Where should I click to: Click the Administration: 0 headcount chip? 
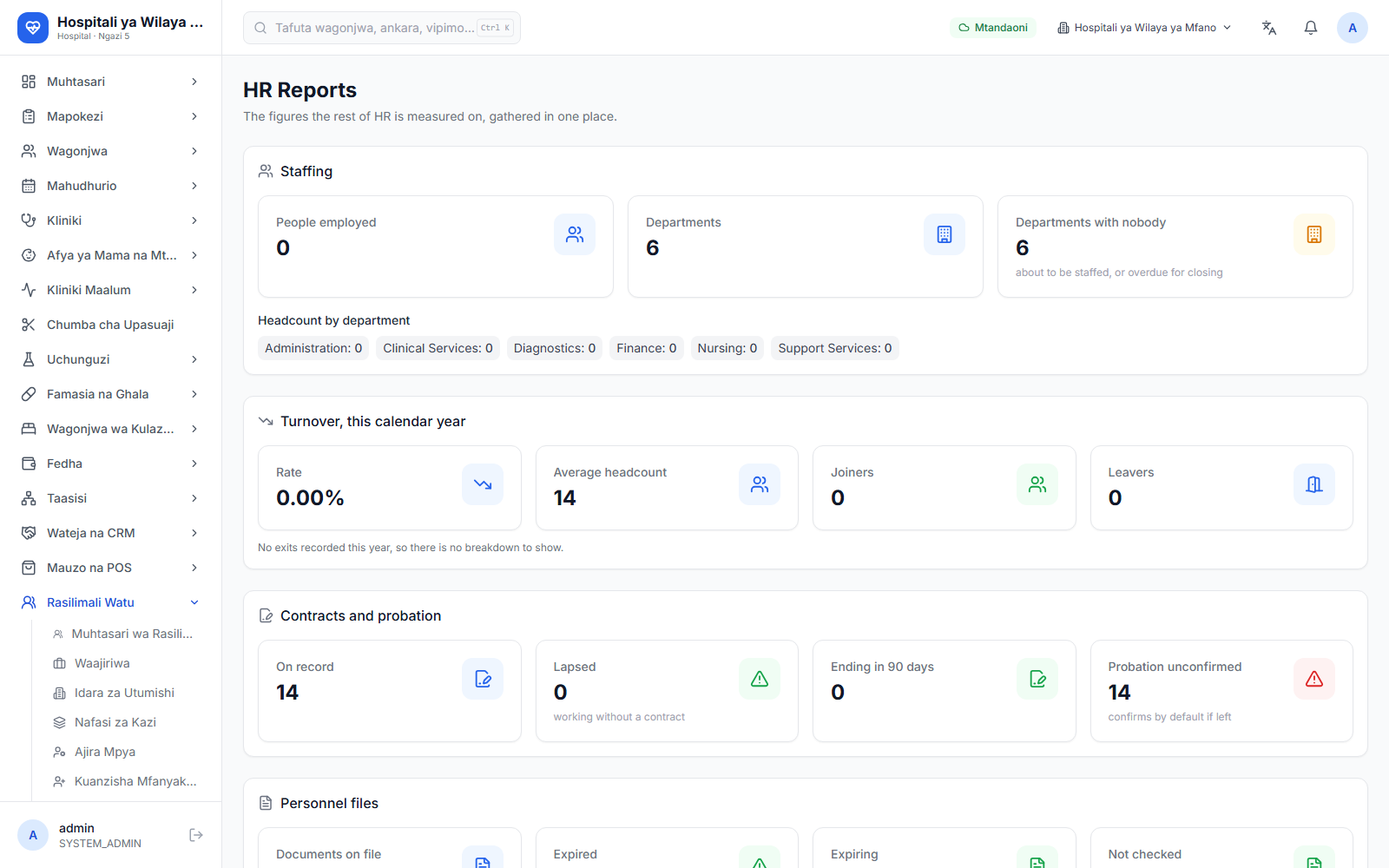[x=313, y=348]
